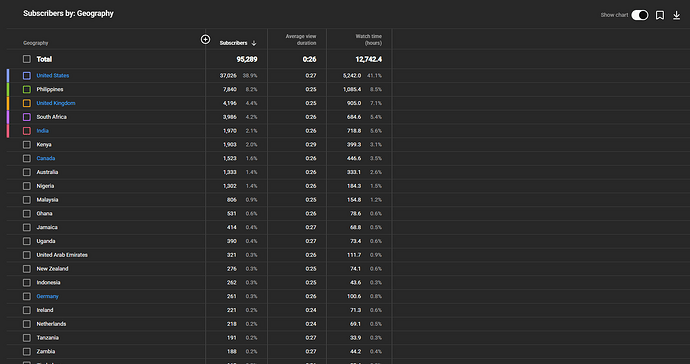690x364 pixels.
Task: Click the Ghana row name
Action: (x=44, y=213)
